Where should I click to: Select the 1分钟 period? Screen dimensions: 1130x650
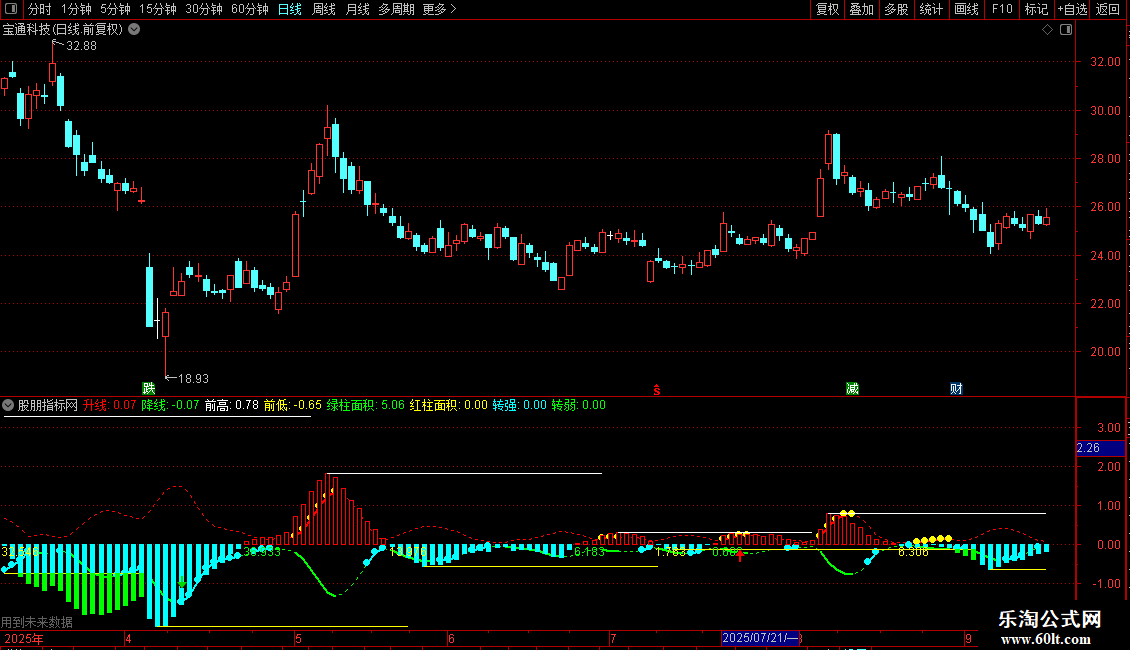[76, 9]
